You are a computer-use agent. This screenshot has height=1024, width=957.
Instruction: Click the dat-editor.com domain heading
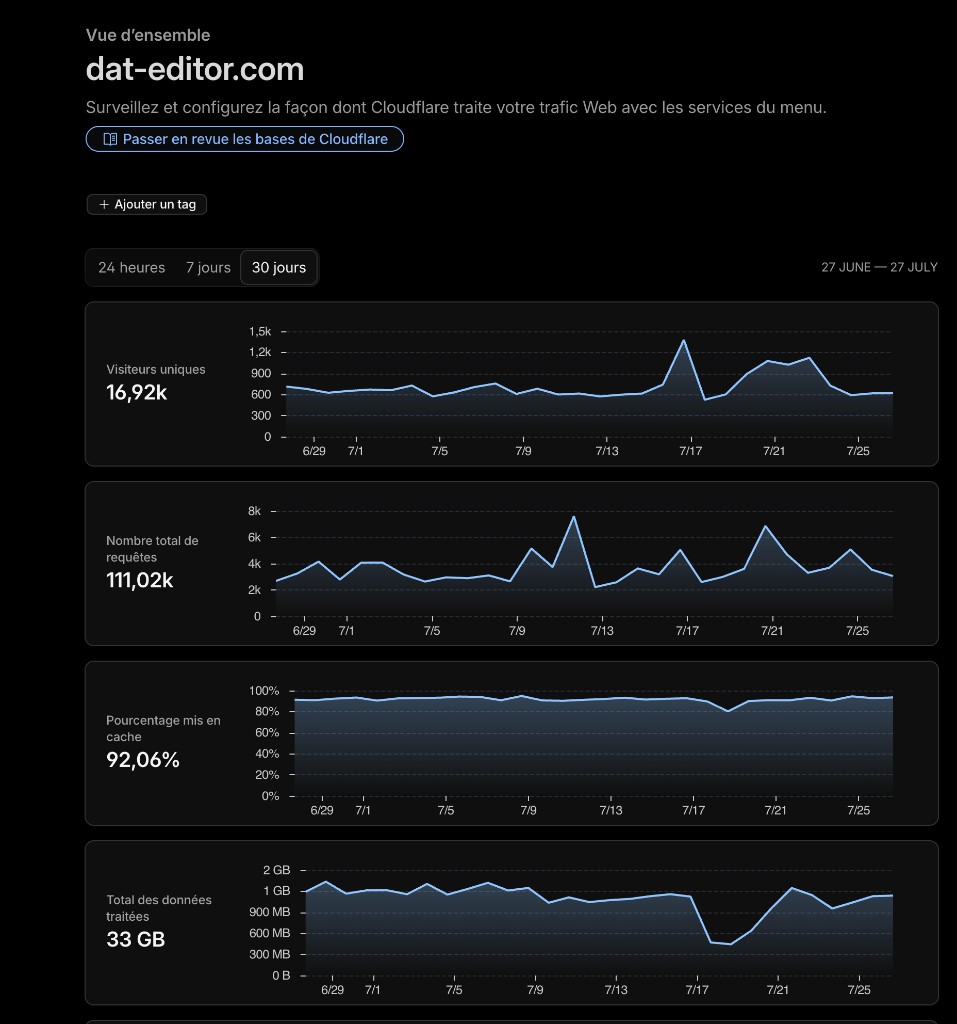[195, 69]
